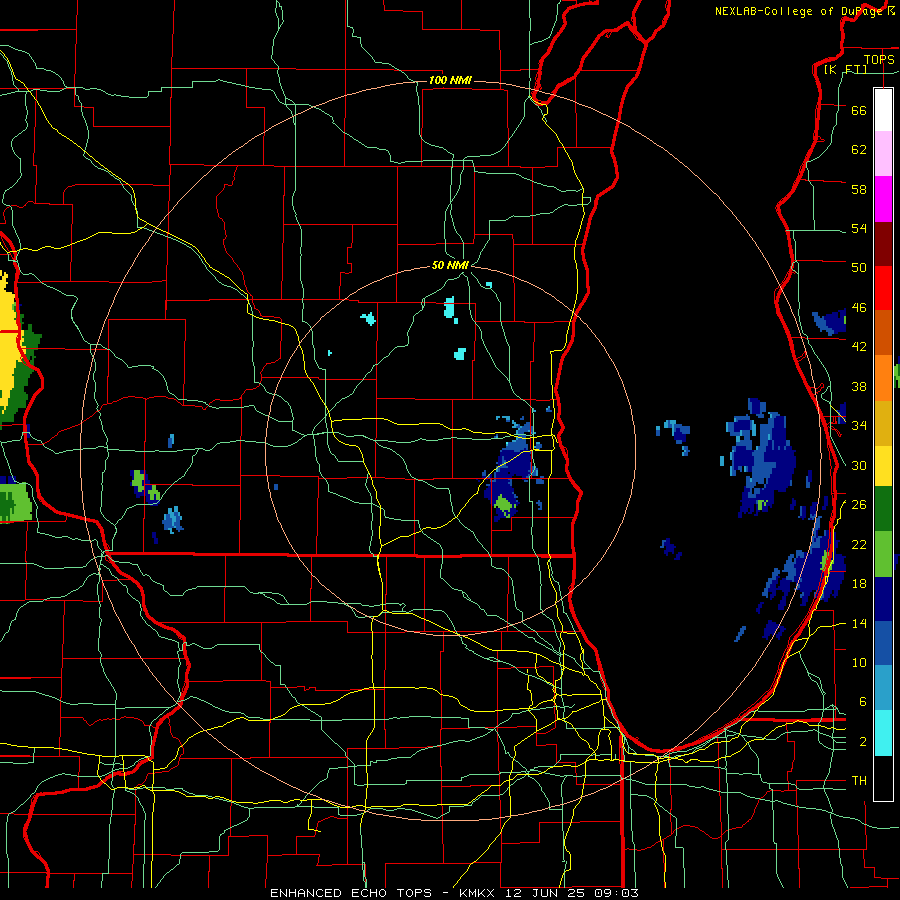This screenshot has width=900, height=900.
Task: Click the dark green legend swatch
Action: tap(883, 509)
